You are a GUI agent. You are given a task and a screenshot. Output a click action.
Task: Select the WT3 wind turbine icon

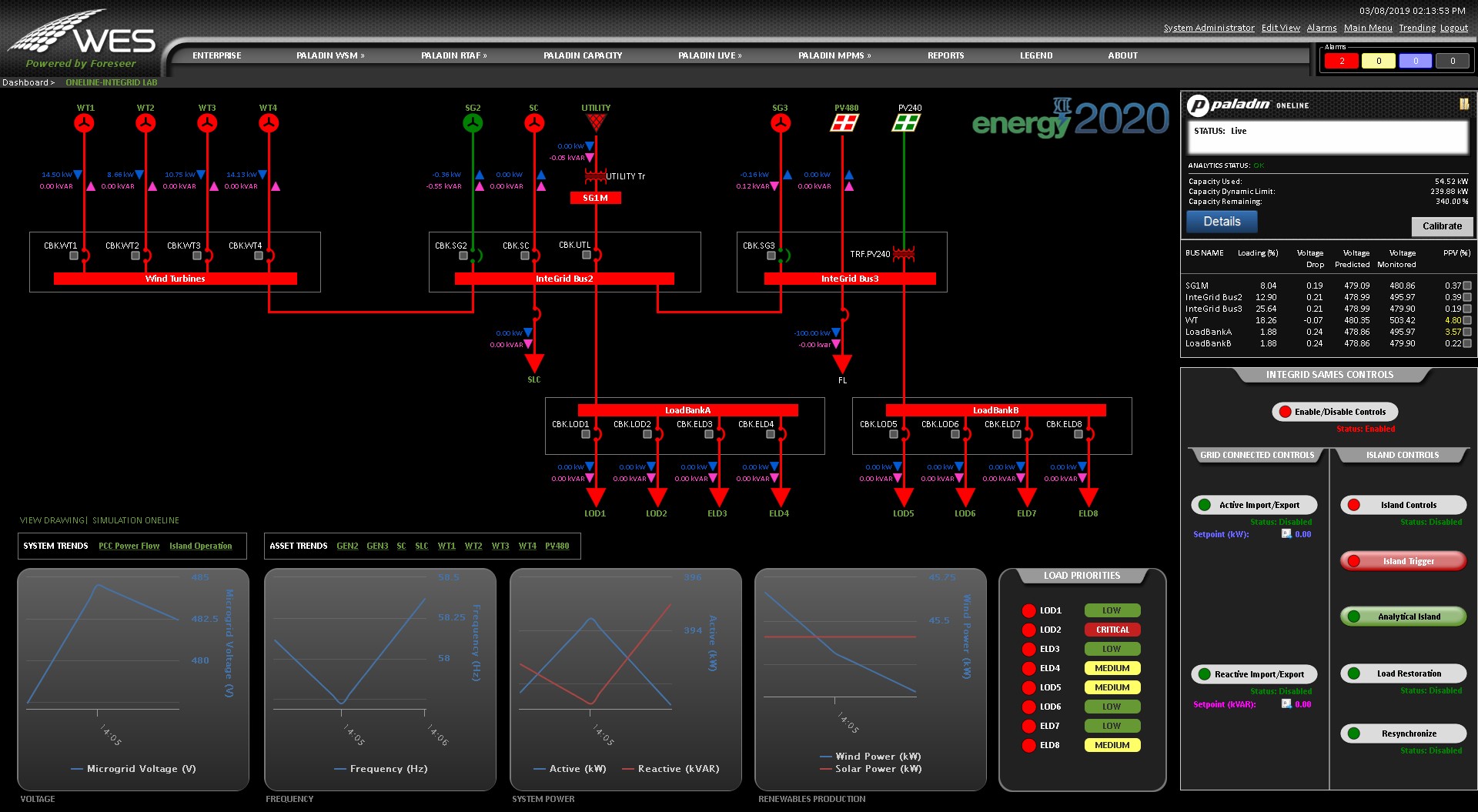coord(207,123)
